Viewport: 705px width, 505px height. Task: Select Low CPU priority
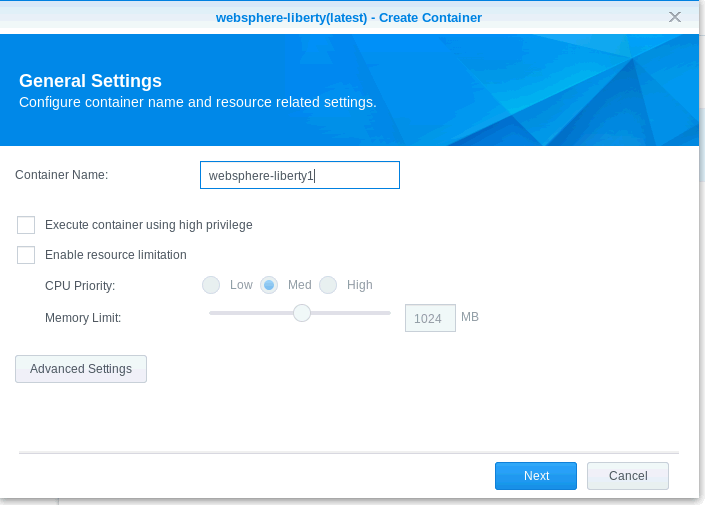(x=211, y=285)
